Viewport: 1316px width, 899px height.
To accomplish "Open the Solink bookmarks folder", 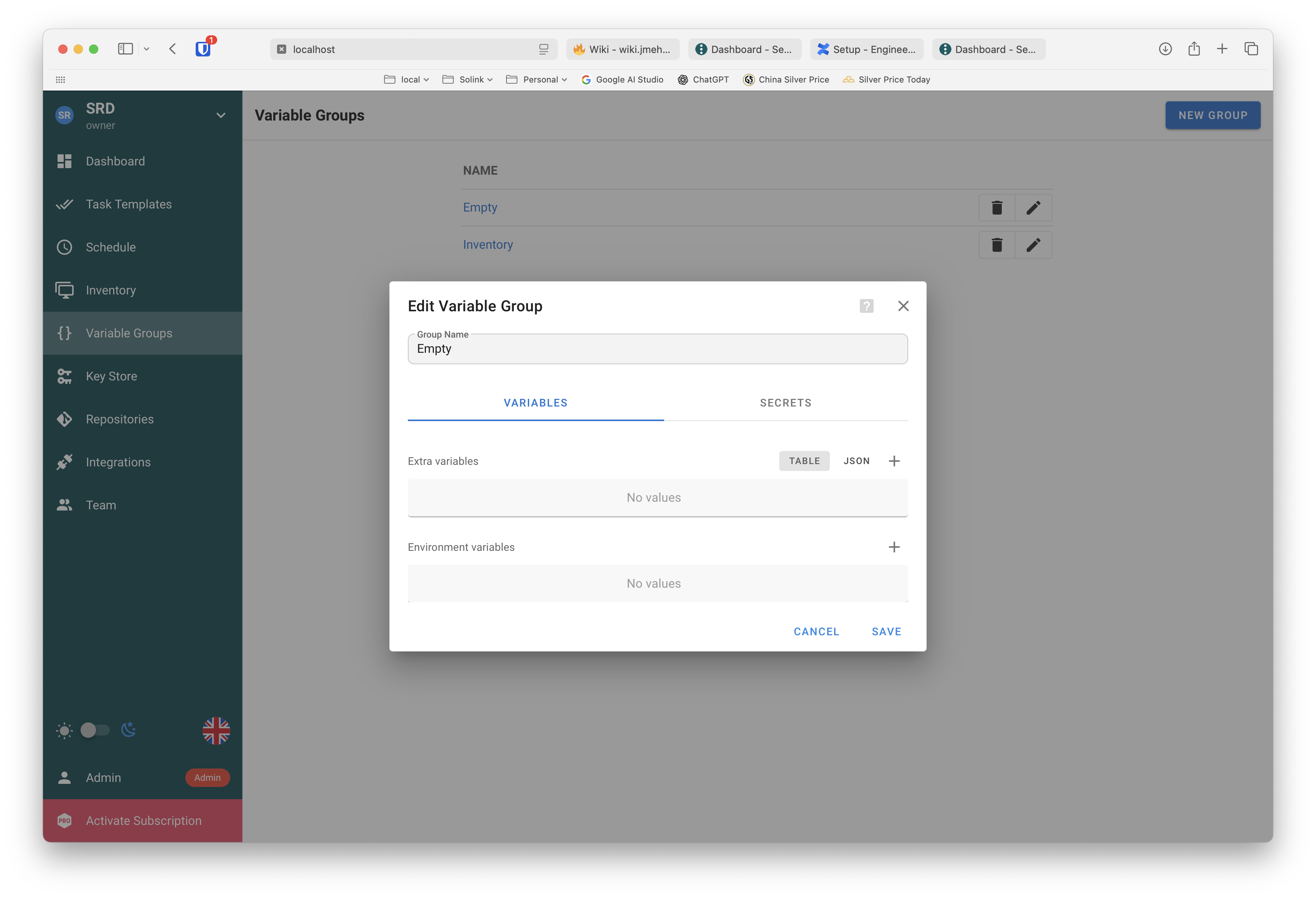I will tap(468, 80).
